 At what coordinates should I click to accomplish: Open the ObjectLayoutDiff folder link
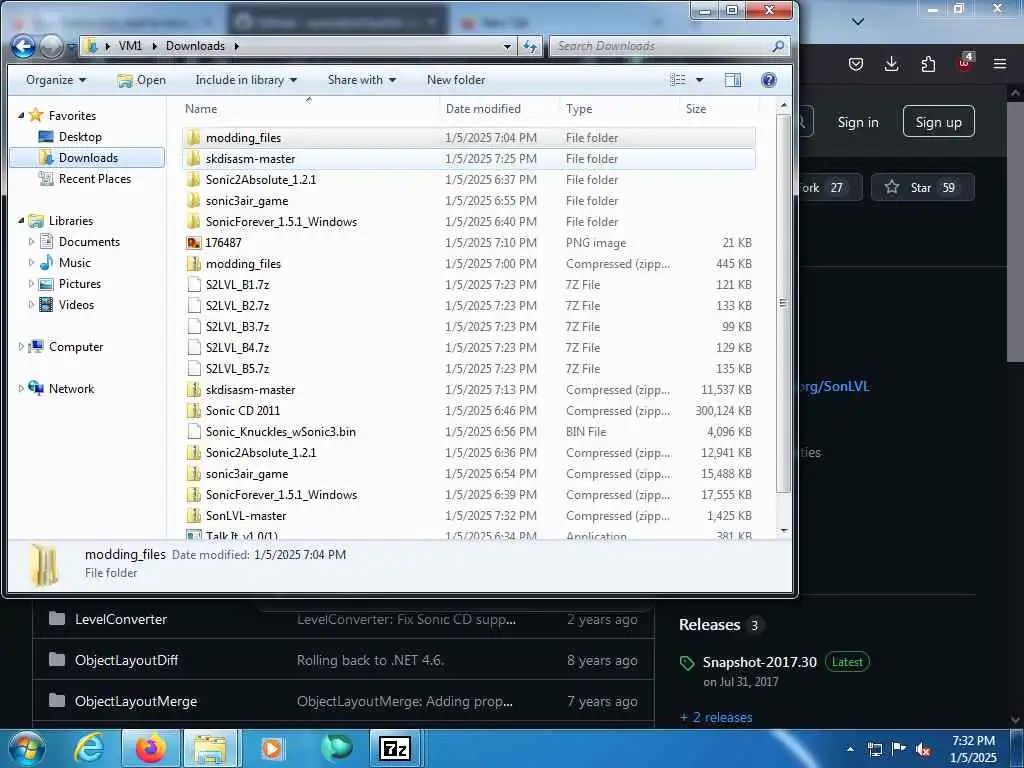tap(127, 660)
